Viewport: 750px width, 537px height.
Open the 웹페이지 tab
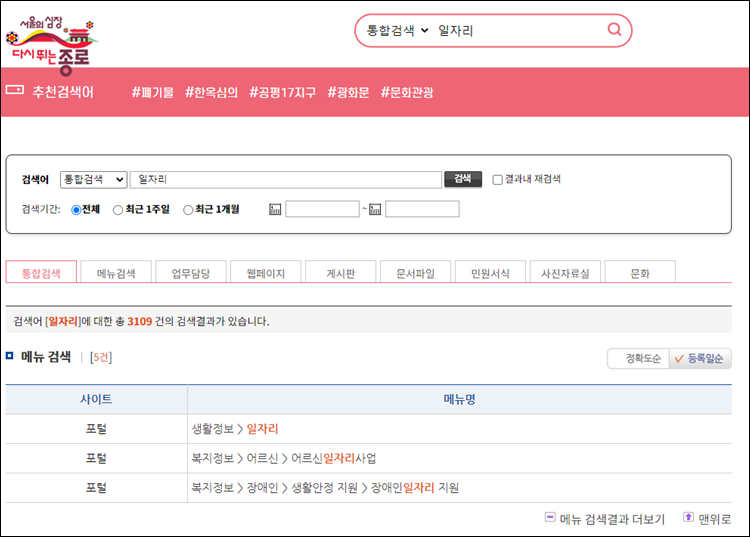click(266, 273)
